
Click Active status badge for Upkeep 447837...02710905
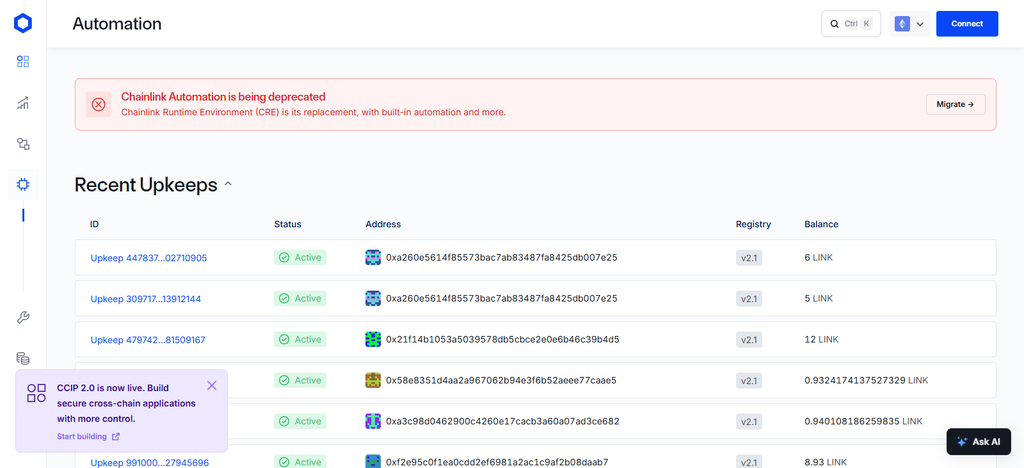pyautogui.click(x=300, y=257)
